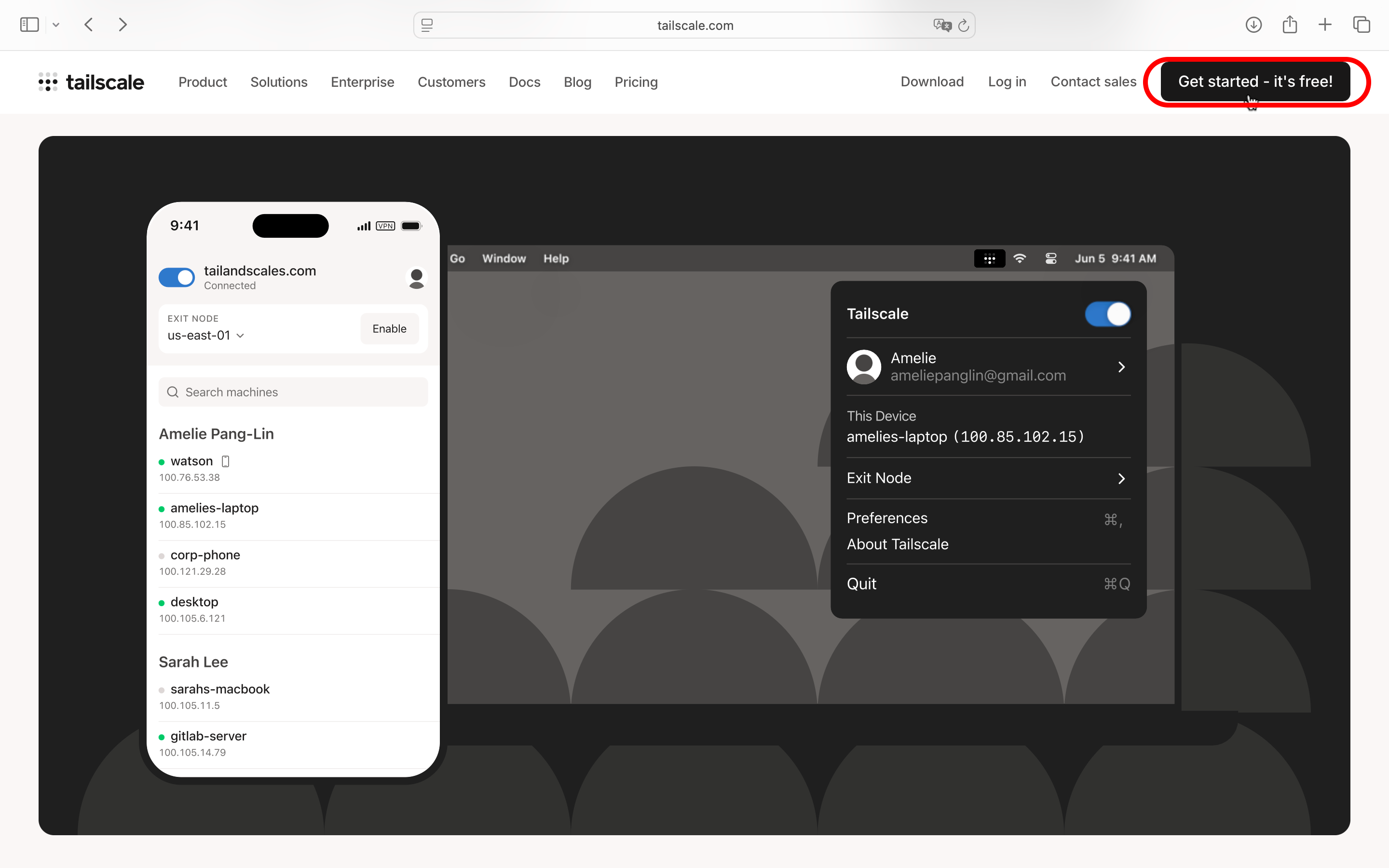Viewport: 1389px width, 868px height.
Task: Toggle the tailandscales.com connection switch on phone
Action: point(177,277)
